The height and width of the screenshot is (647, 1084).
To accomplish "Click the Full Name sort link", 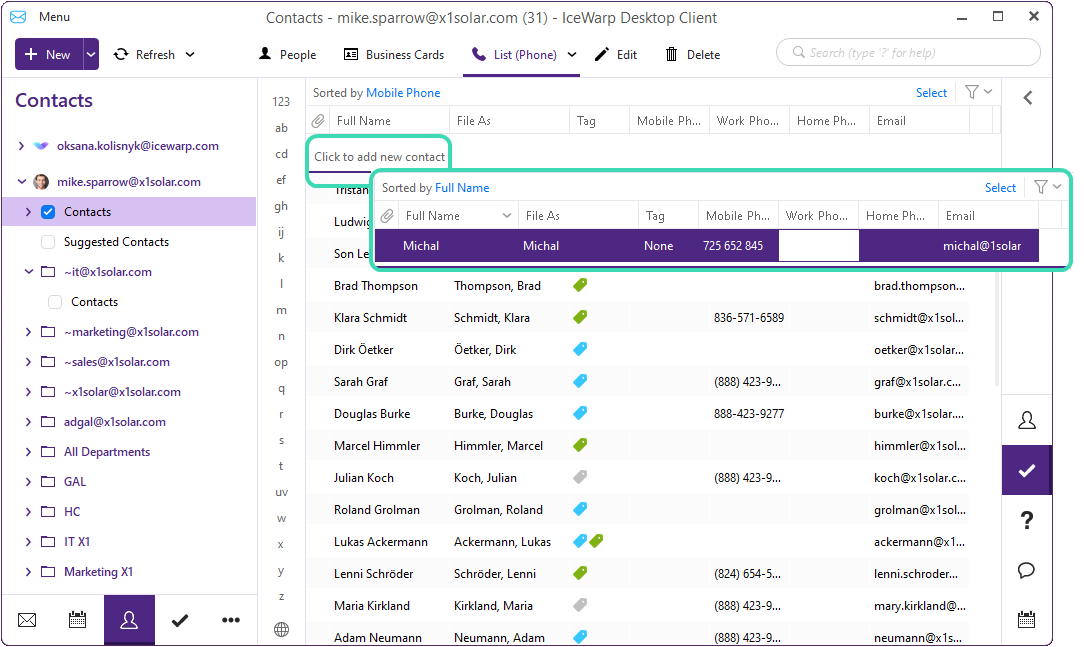I will click(x=462, y=188).
